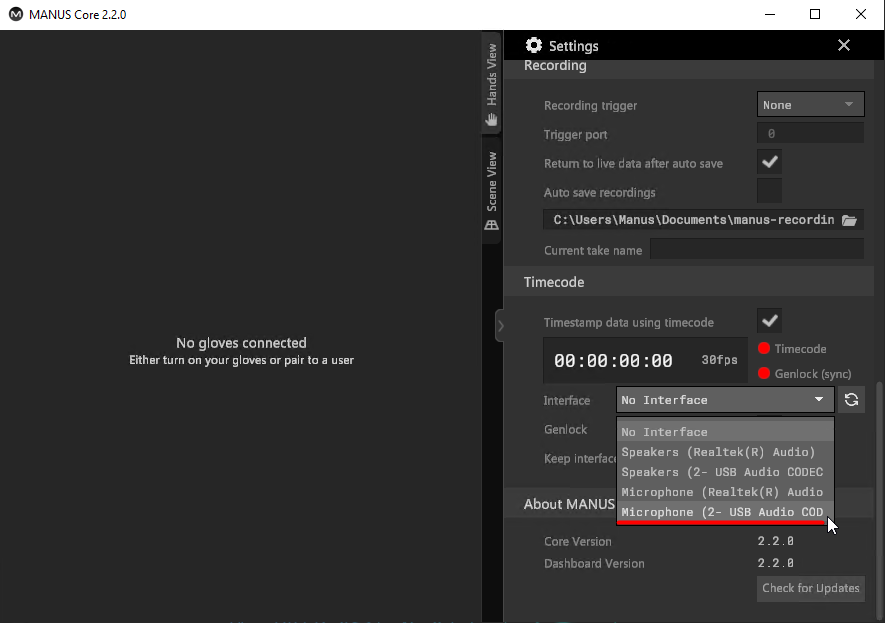The height and width of the screenshot is (623, 885).
Task: Switch to the Hands View tab
Action: [x=491, y=80]
